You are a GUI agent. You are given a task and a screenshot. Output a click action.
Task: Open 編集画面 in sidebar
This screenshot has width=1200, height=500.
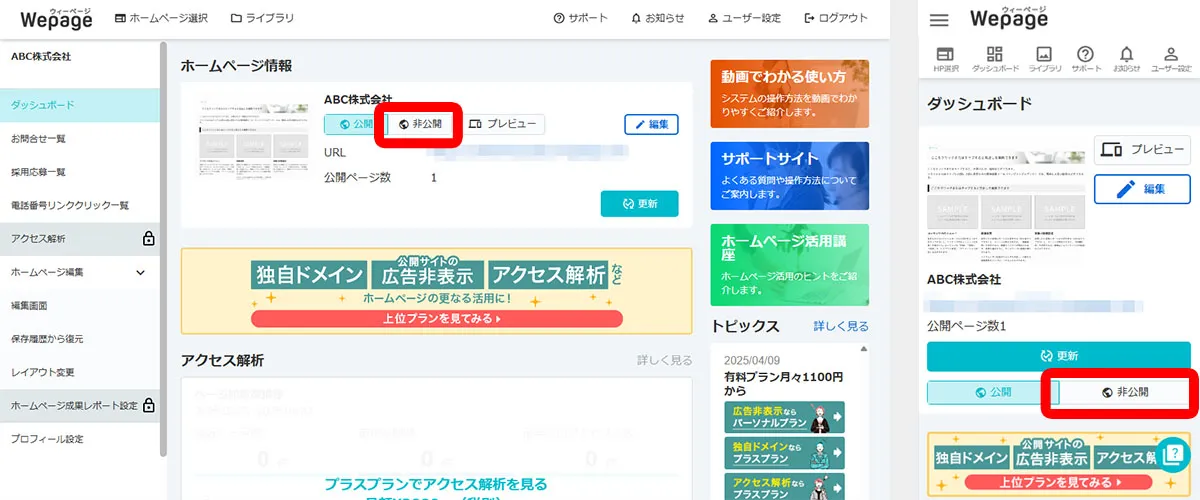[79, 305]
